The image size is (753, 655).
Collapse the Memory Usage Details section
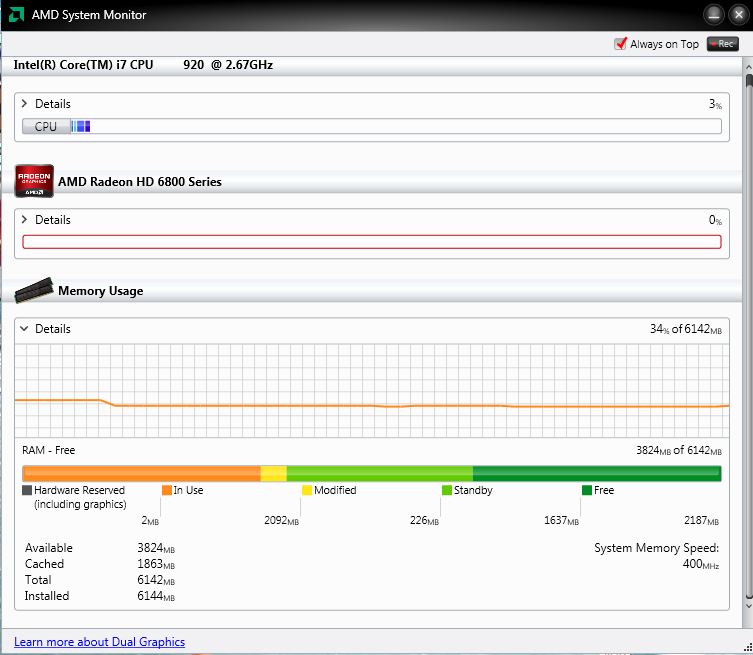click(24, 328)
